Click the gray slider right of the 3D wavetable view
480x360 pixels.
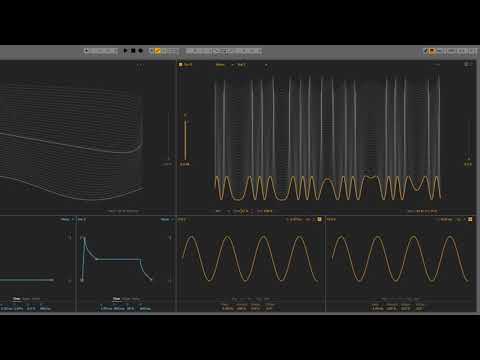point(168,137)
